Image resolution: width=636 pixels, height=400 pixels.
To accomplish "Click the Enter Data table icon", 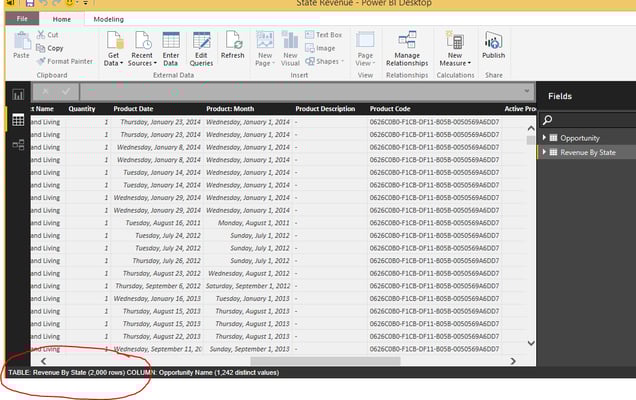I will (x=171, y=40).
